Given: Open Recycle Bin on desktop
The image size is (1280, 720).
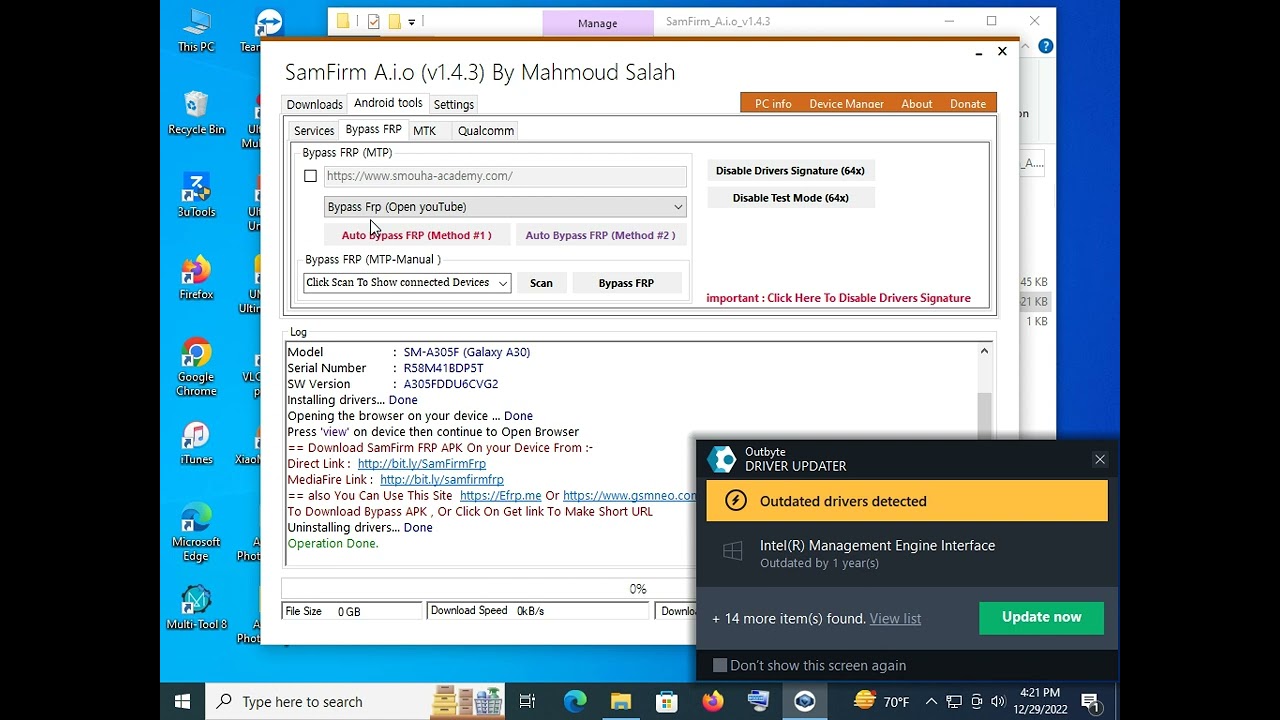Looking at the screenshot, I should [196, 113].
